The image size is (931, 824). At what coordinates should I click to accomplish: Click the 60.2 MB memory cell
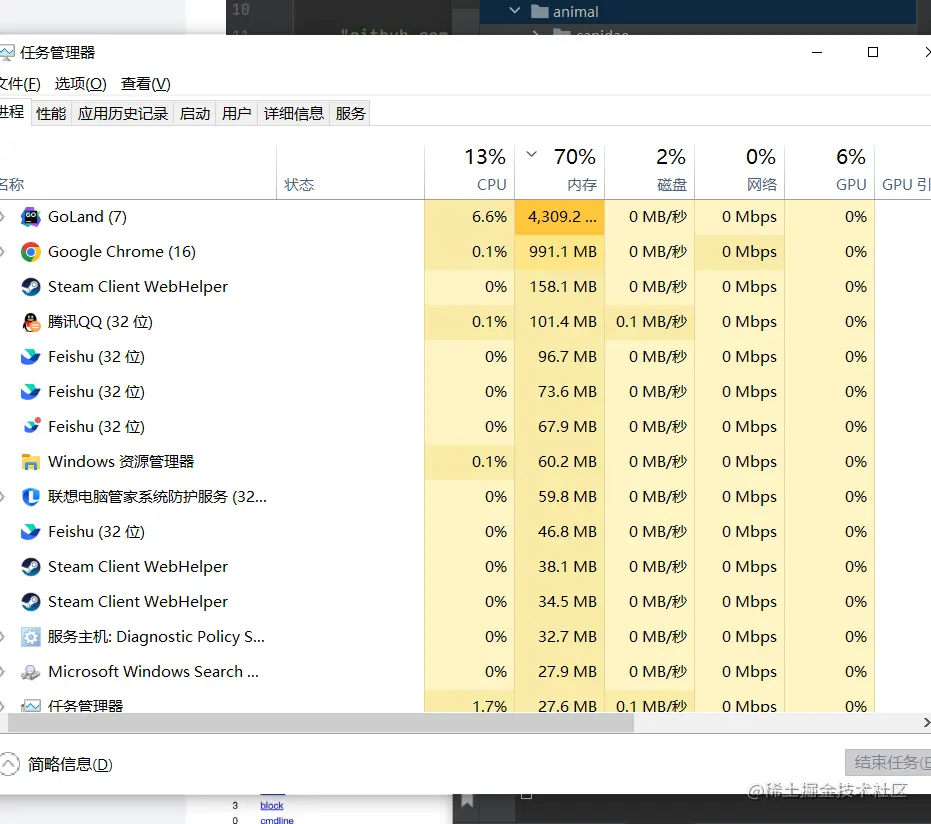click(x=560, y=462)
